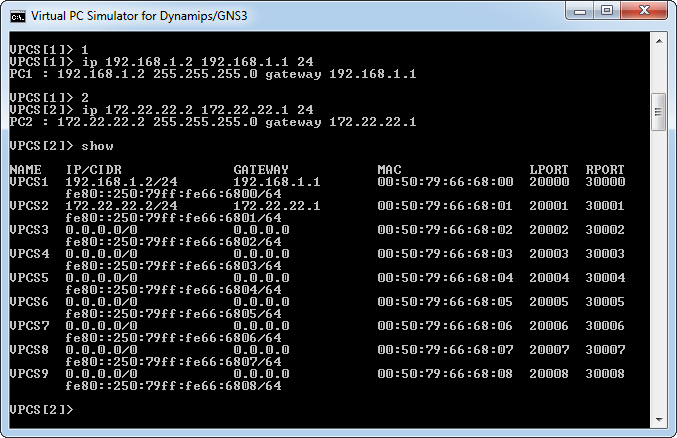
Task: Close the Virtual PC Simulator window
Action: tap(644, 11)
